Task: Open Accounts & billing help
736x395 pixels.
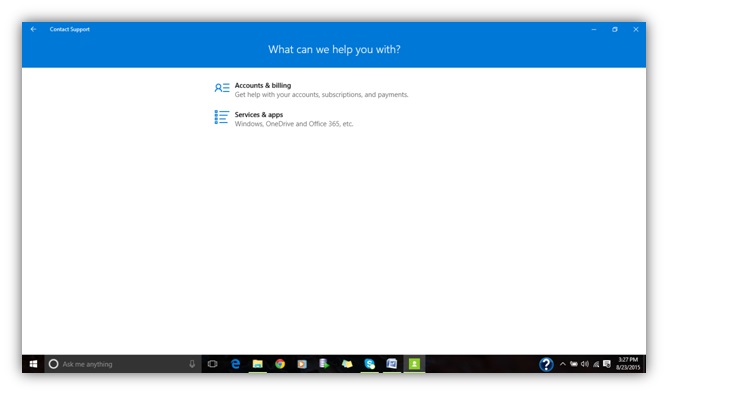Action: tap(263, 85)
